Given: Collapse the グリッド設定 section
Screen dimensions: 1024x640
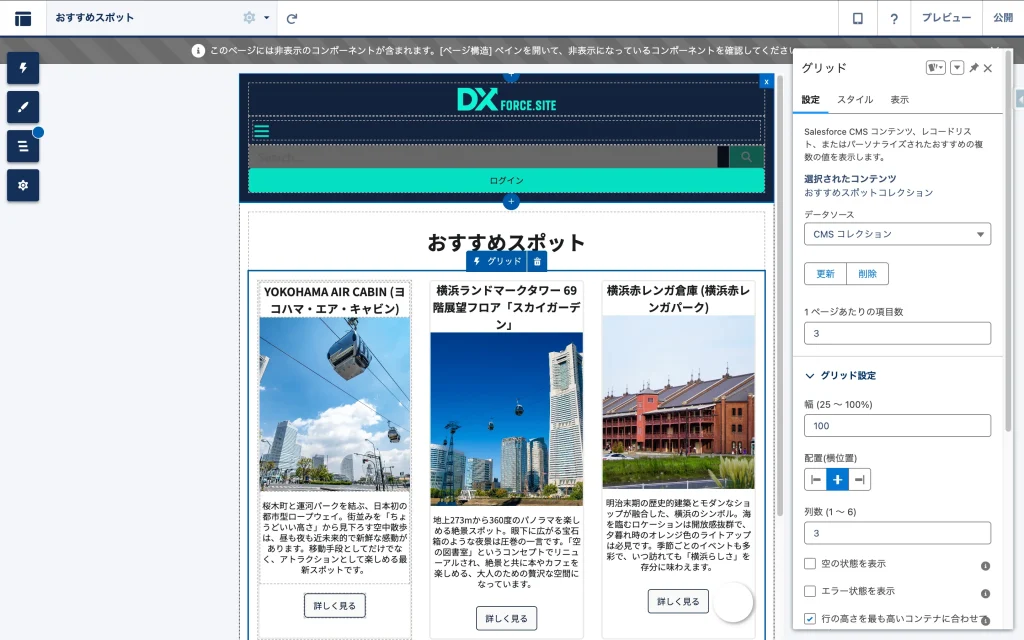Looking at the screenshot, I should pyautogui.click(x=811, y=376).
